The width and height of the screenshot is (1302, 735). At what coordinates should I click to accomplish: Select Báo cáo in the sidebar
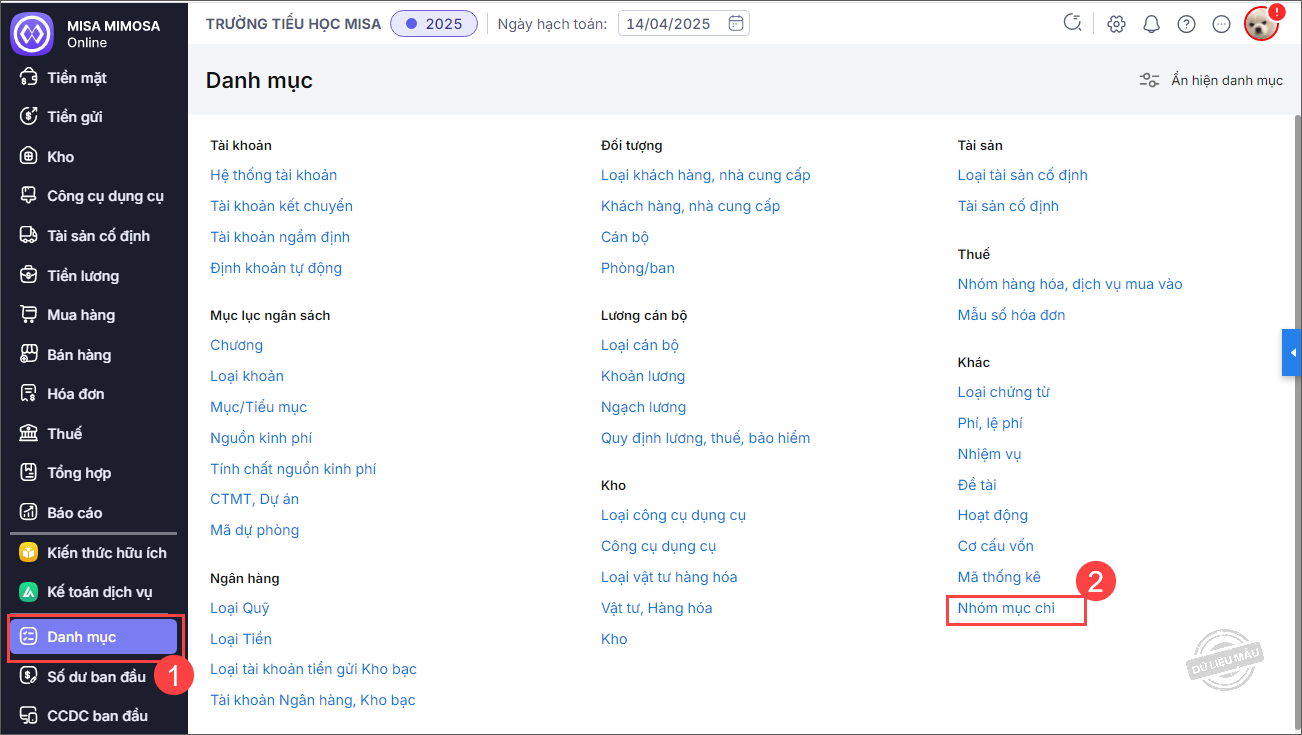75,513
